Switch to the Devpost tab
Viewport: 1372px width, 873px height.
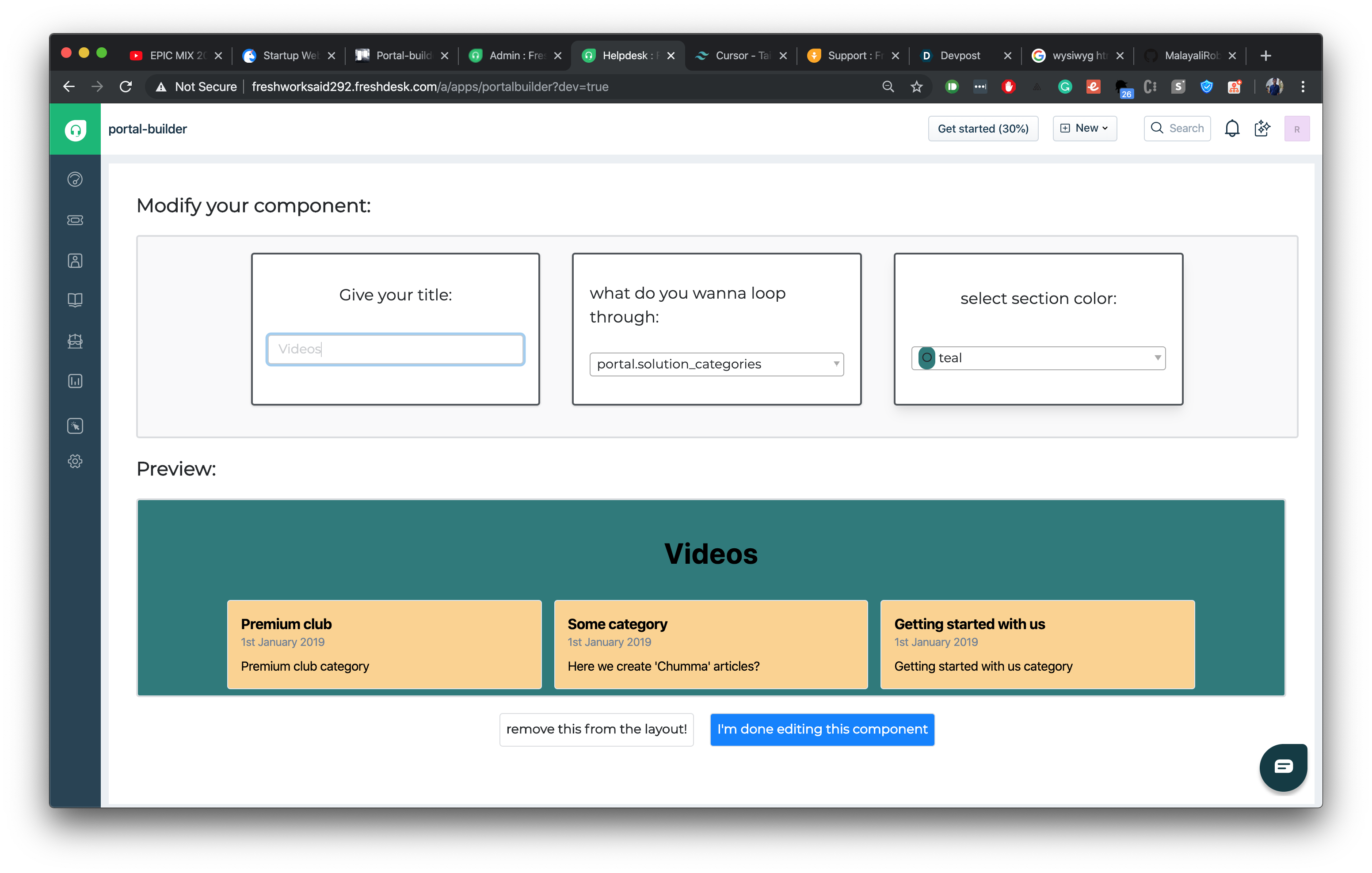click(960, 55)
